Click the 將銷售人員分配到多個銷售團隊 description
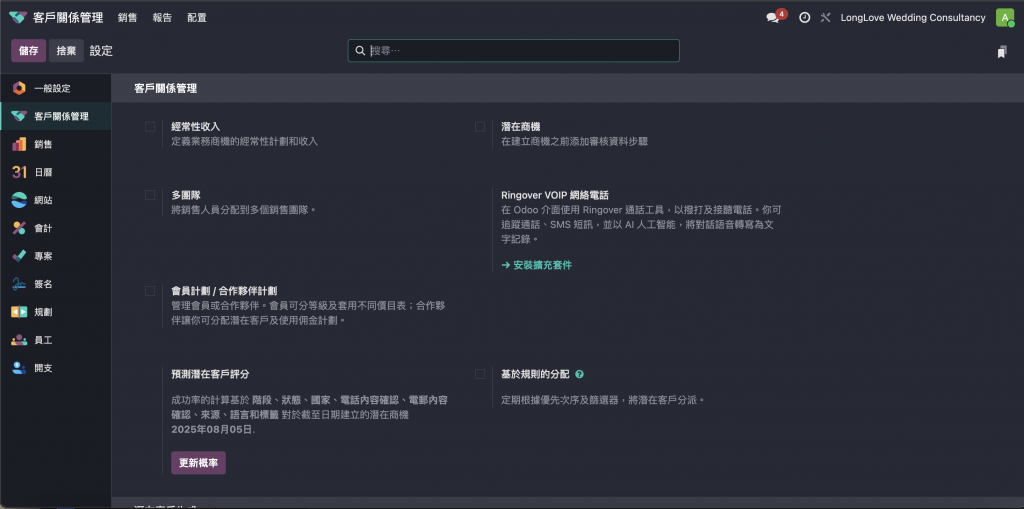The width and height of the screenshot is (1024, 509). click(244, 210)
